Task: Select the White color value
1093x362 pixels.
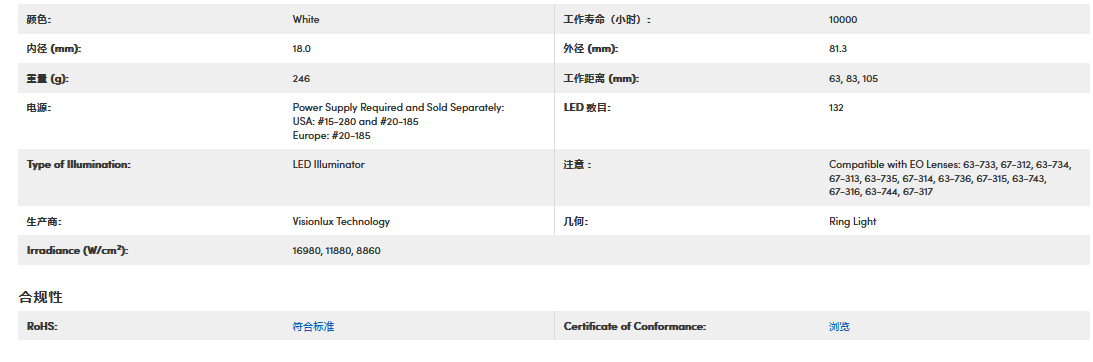Action: (306, 20)
